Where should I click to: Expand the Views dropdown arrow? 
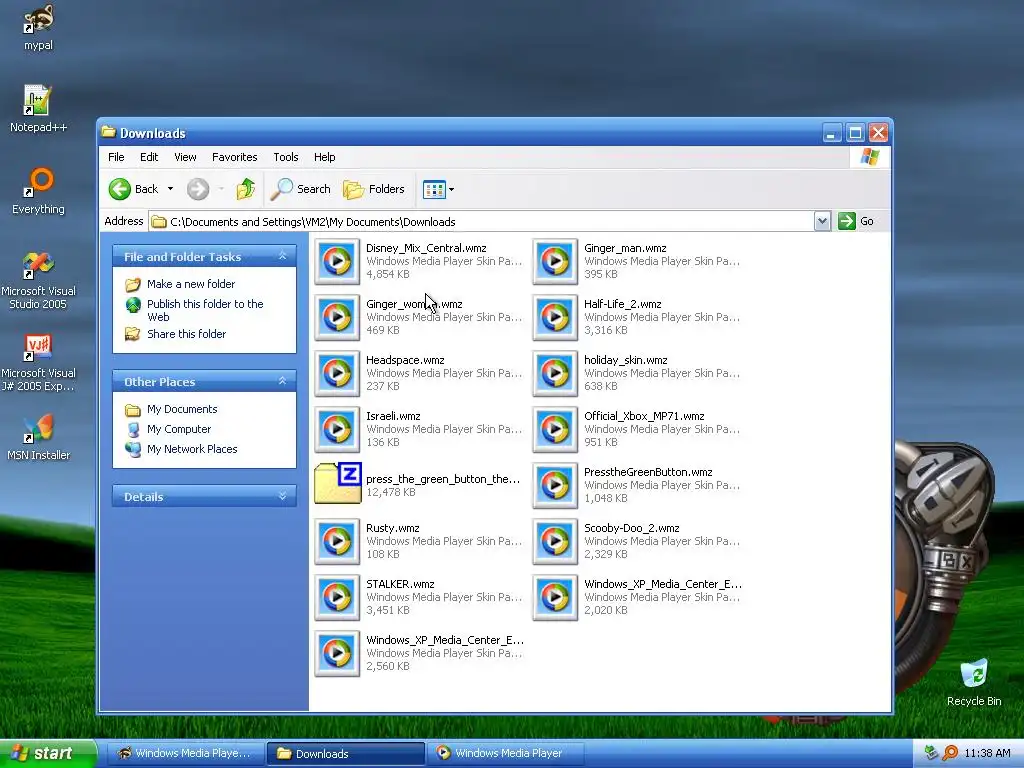(451, 189)
